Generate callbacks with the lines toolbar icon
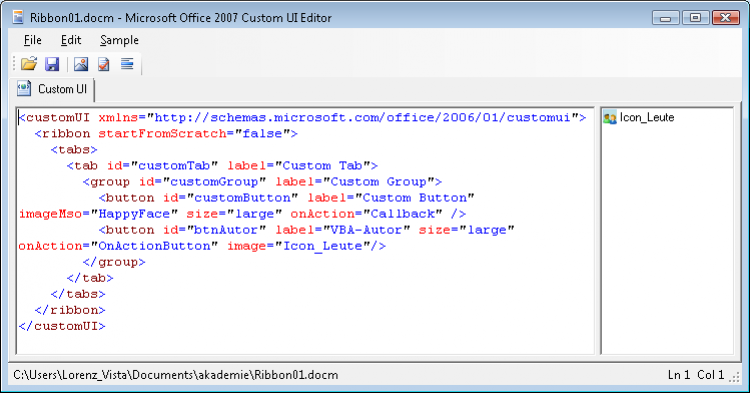 point(127,64)
